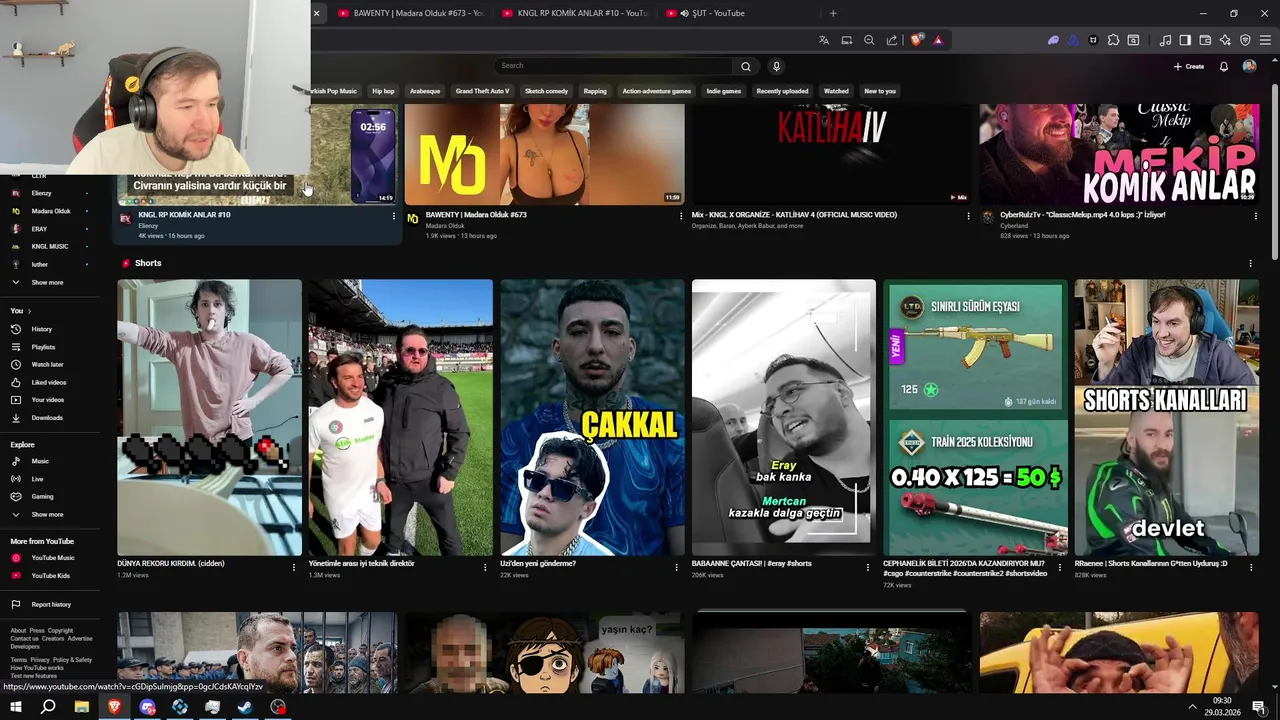Select the Arabesque filter chip
Image resolution: width=1280 pixels, height=720 pixels.
pyautogui.click(x=425, y=91)
